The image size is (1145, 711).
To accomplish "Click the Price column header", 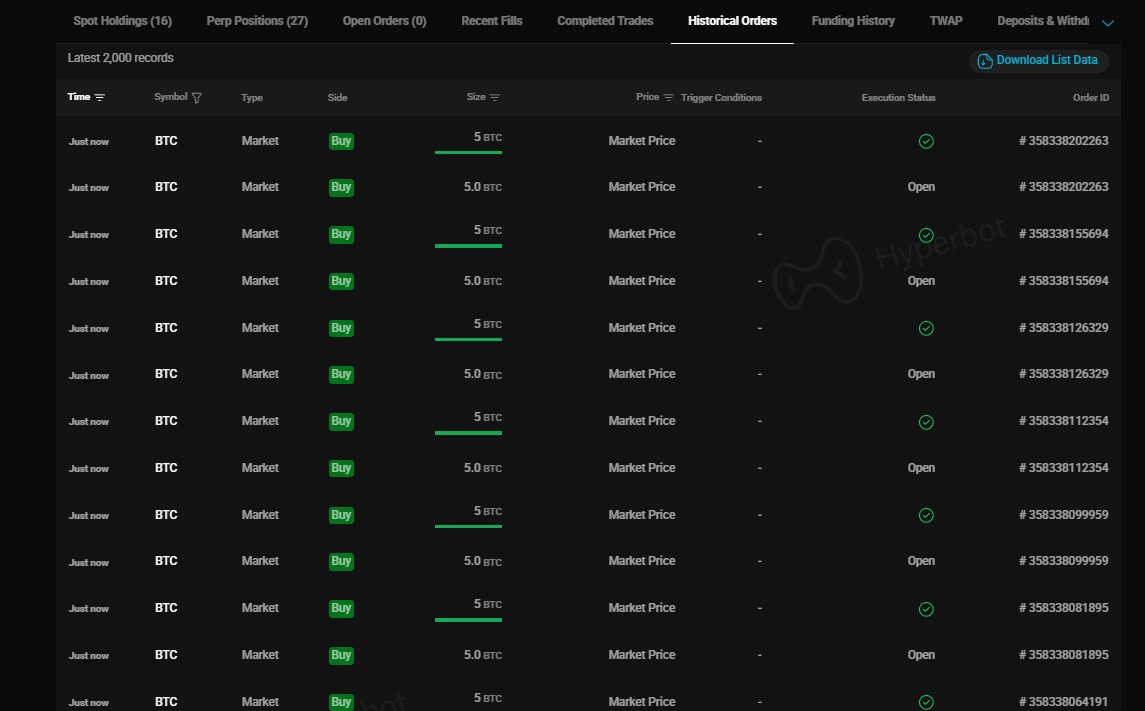I will pos(648,97).
